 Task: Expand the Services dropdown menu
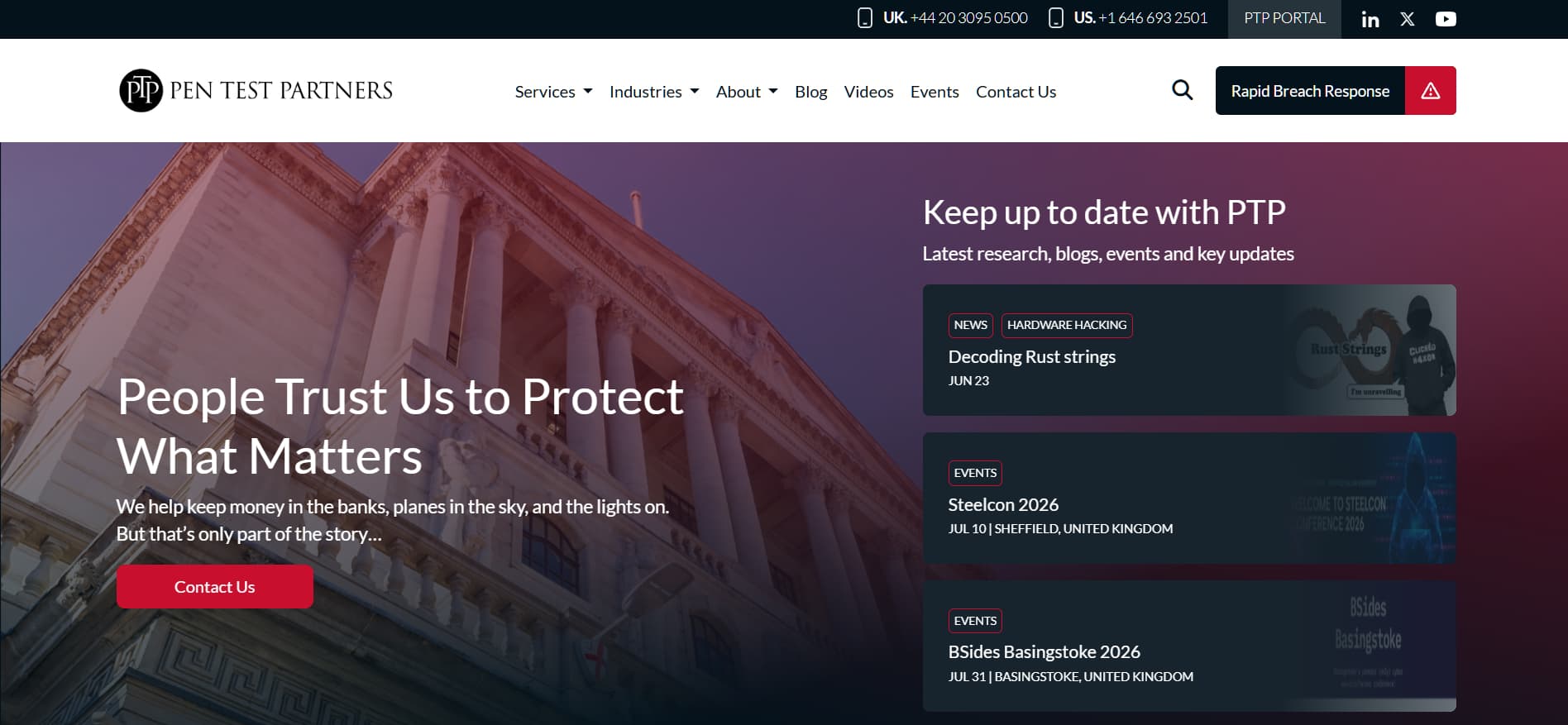[x=553, y=92]
